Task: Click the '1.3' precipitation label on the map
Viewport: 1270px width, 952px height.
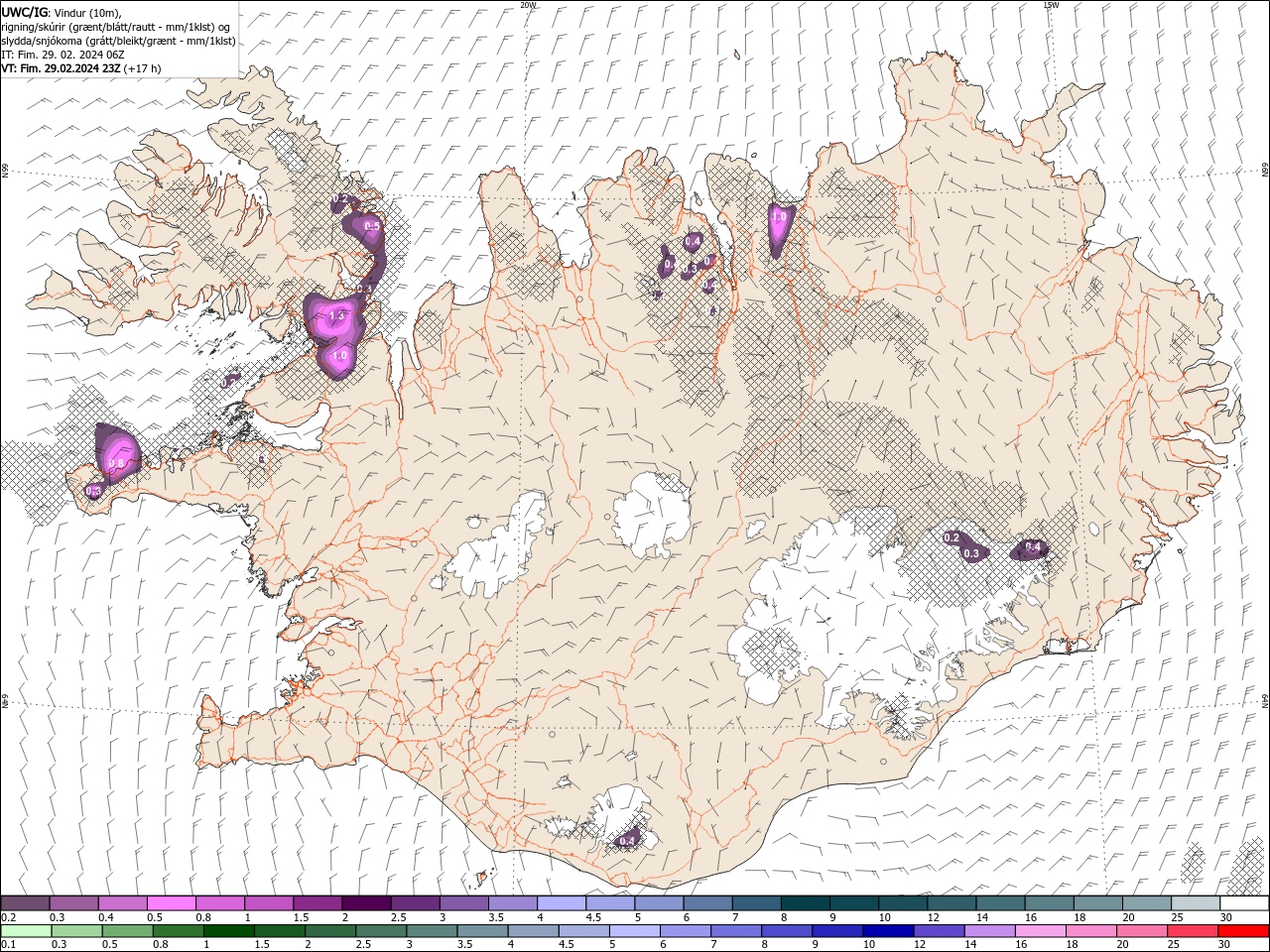Action: pyautogui.click(x=334, y=316)
